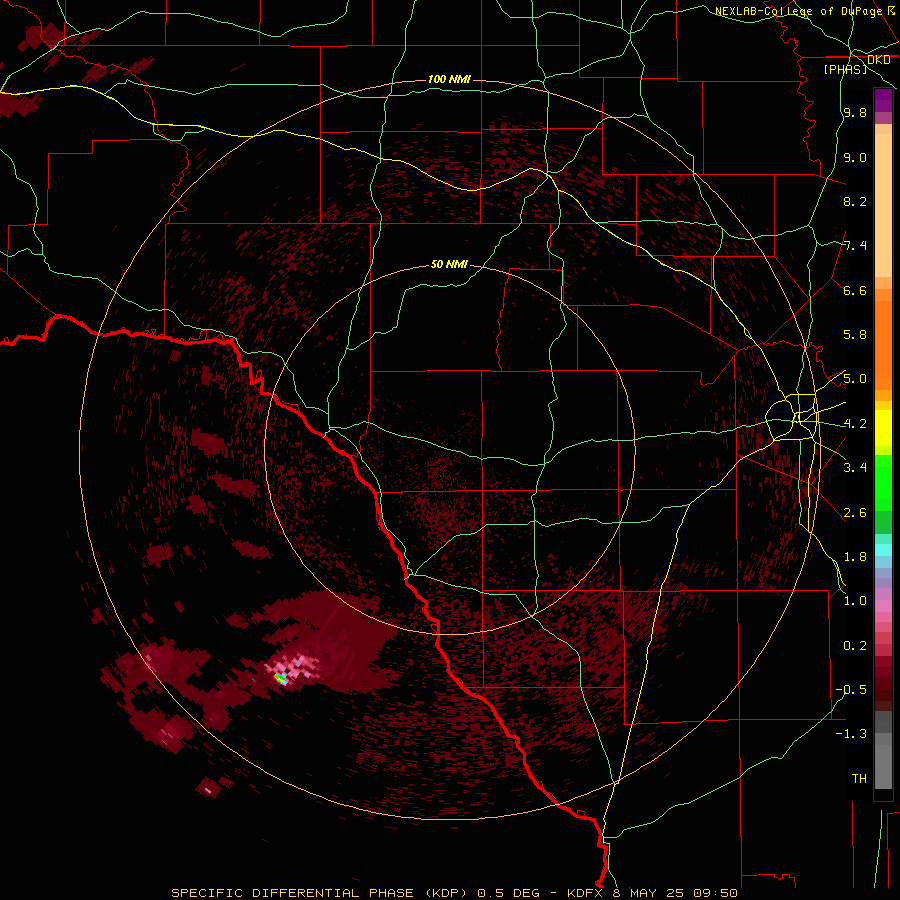Click the -1.3 scale value label
The image size is (900, 900).
pos(851,735)
